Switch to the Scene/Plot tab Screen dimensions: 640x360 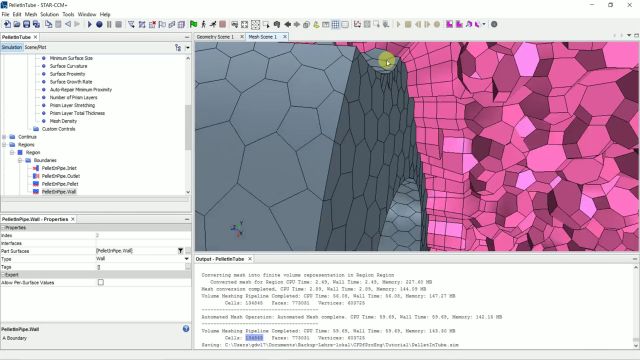coord(36,47)
